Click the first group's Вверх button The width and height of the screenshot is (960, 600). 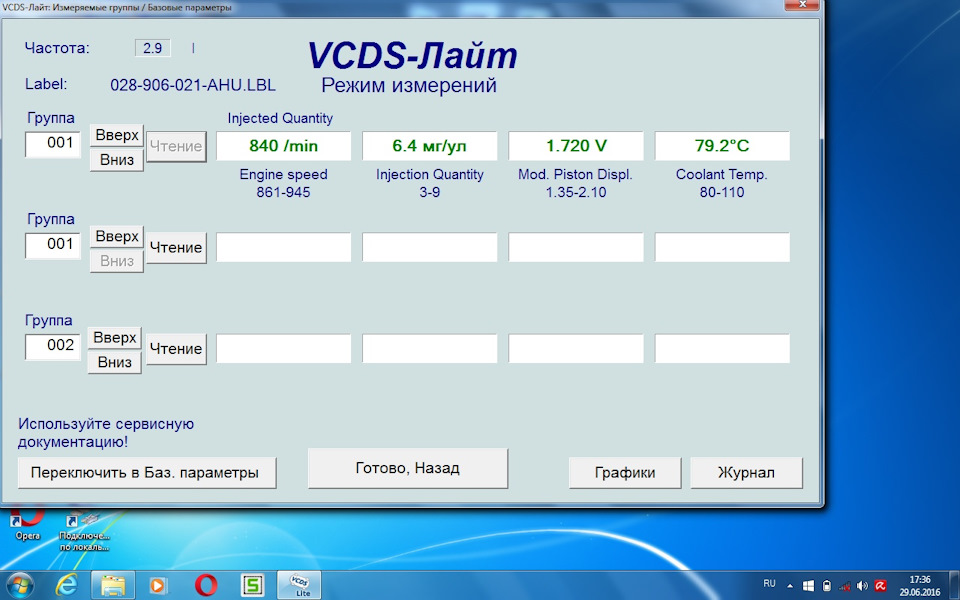click(117, 135)
